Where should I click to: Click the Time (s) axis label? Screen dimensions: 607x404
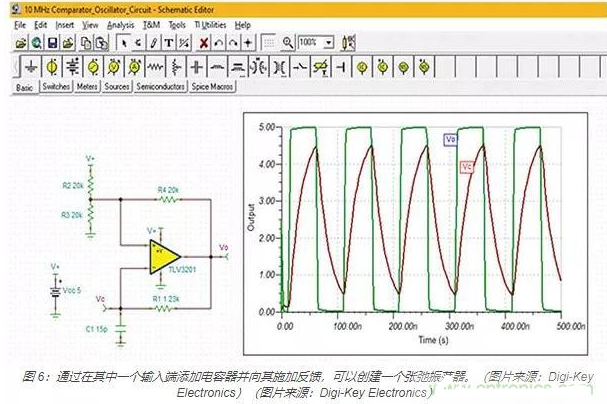click(x=433, y=340)
